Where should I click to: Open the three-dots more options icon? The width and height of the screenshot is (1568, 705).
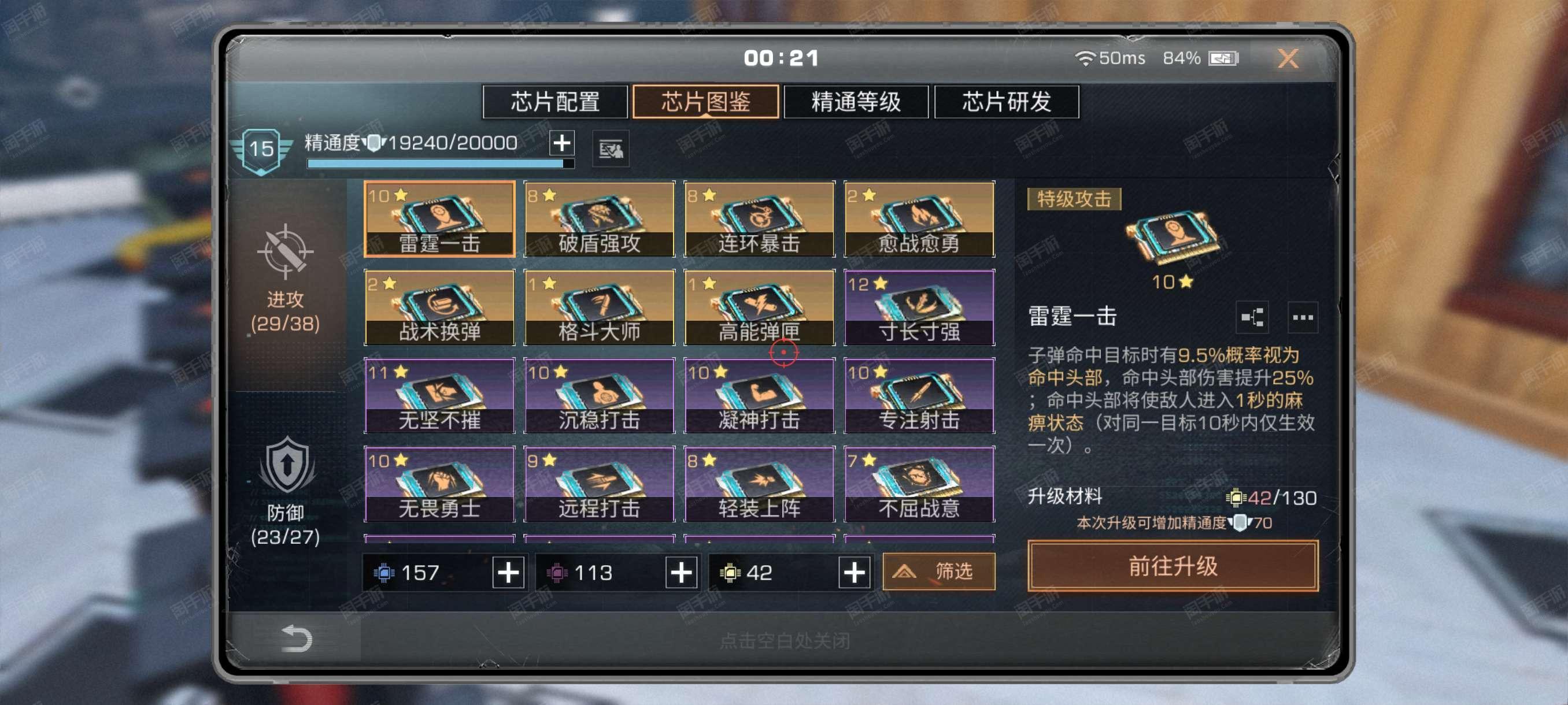[1303, 317]
